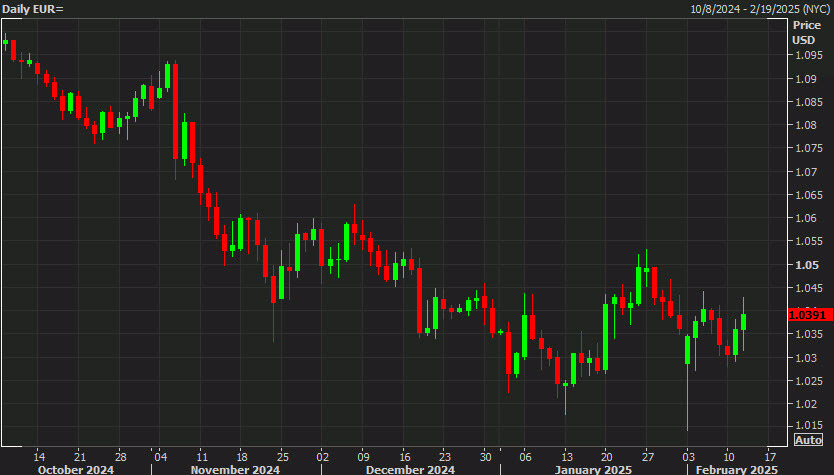Click the January 2025 month label

(593, 470)
